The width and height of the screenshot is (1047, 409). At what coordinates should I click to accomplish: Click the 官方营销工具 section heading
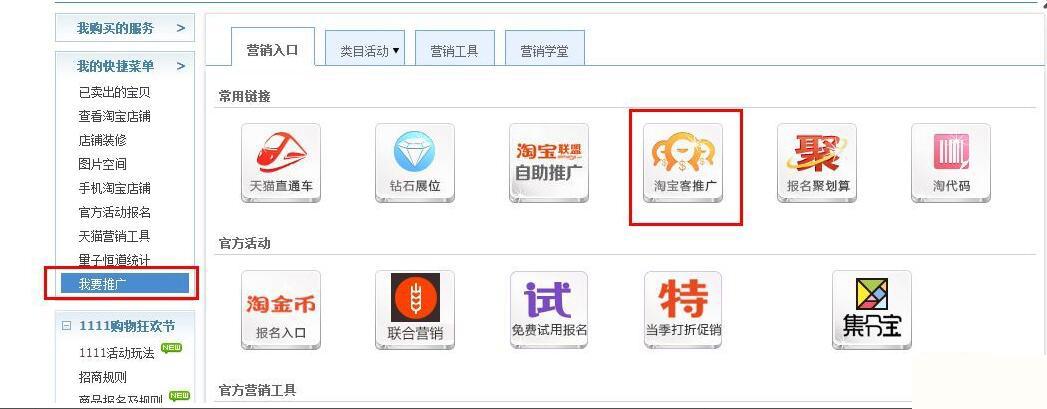257,390
